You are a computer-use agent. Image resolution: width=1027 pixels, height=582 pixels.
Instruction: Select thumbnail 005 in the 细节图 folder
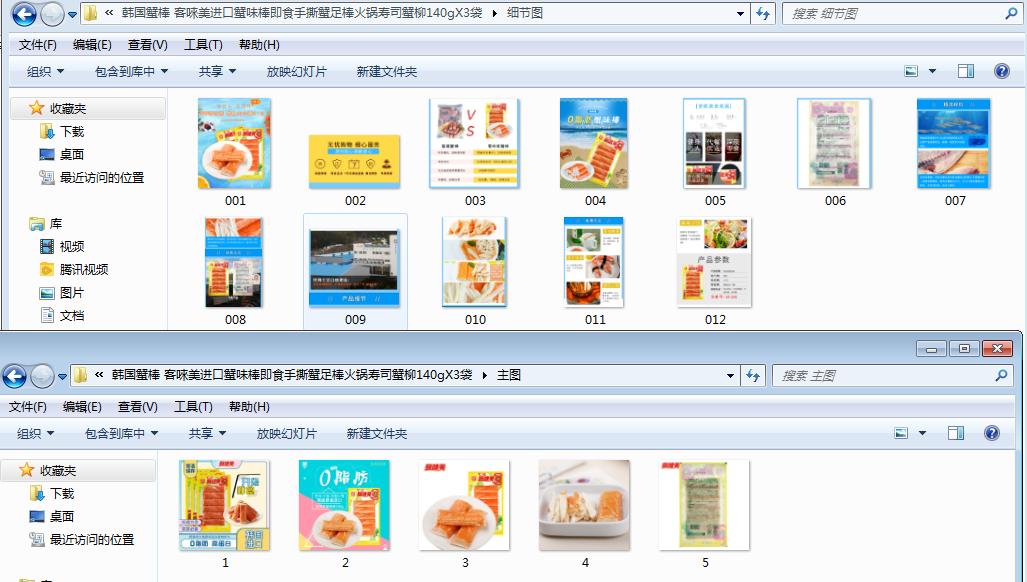714,144
